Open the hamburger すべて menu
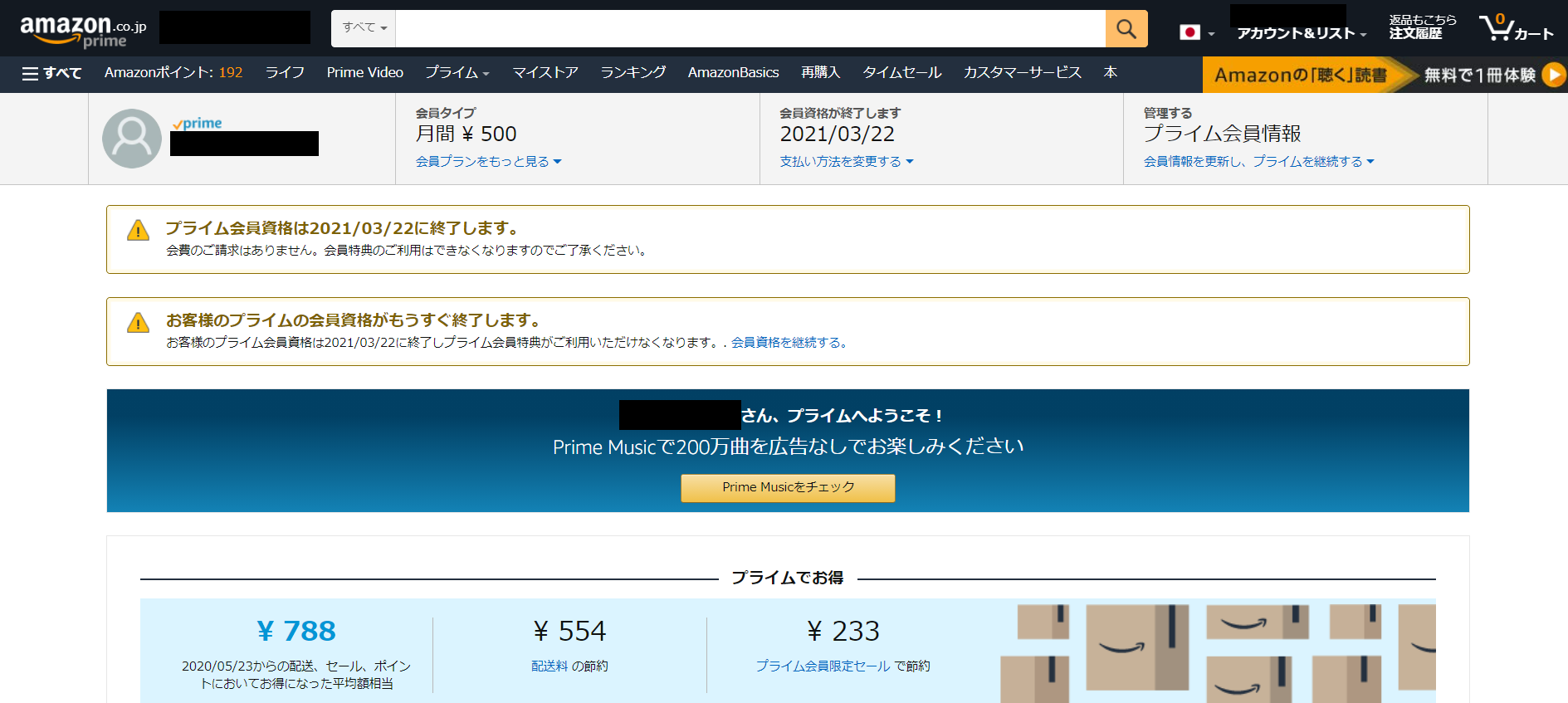Viewport: 1568px width, 703px height. pos(51,73)
